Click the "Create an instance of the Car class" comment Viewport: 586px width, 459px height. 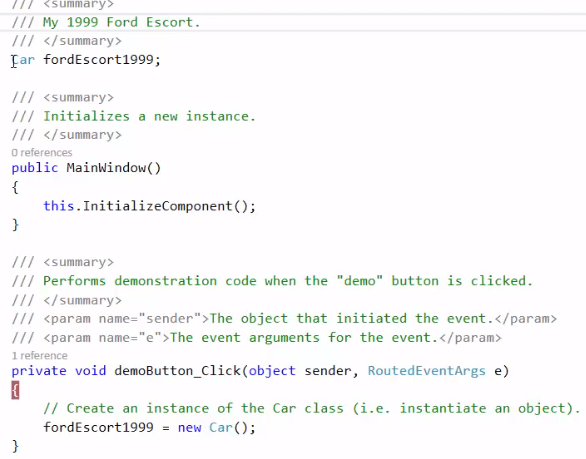312,408
